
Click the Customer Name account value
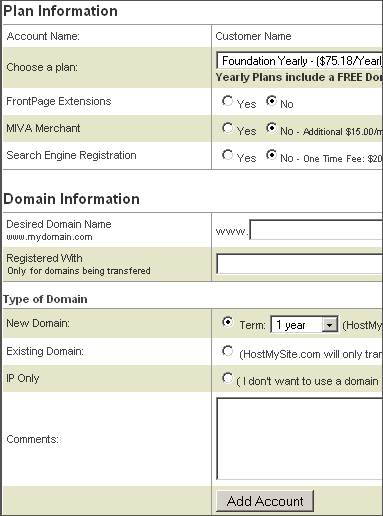pos(253,36)
